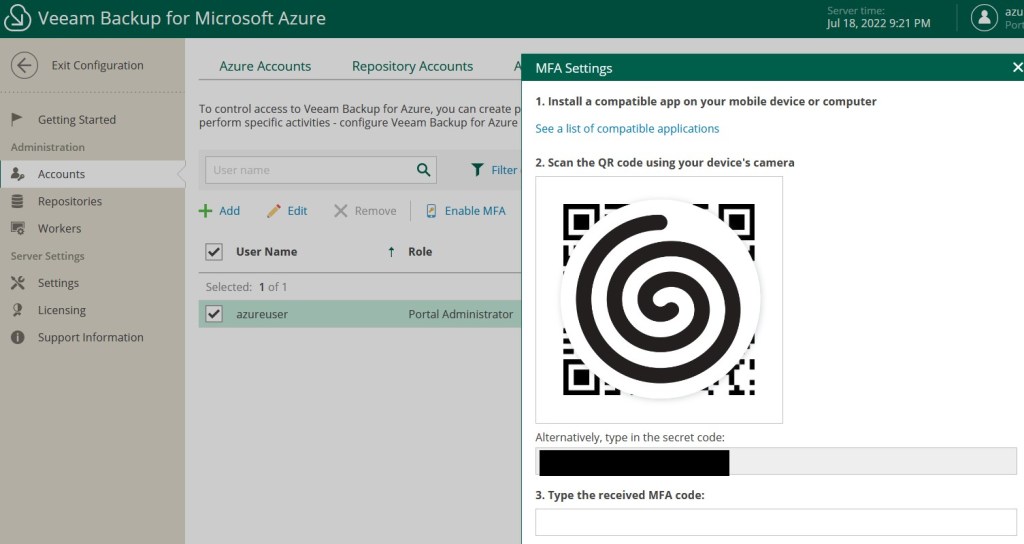The width and height of the screenshot is (1024, 544).
Task: Click the green plus Add icon
Action: pyautogui.click(x=205, y=211)
